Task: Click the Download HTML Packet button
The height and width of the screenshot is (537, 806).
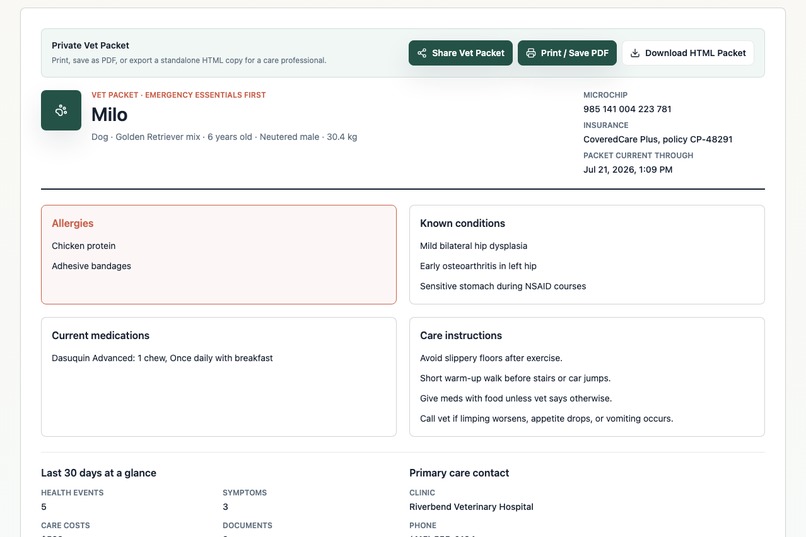Action: tap(688, 53)
